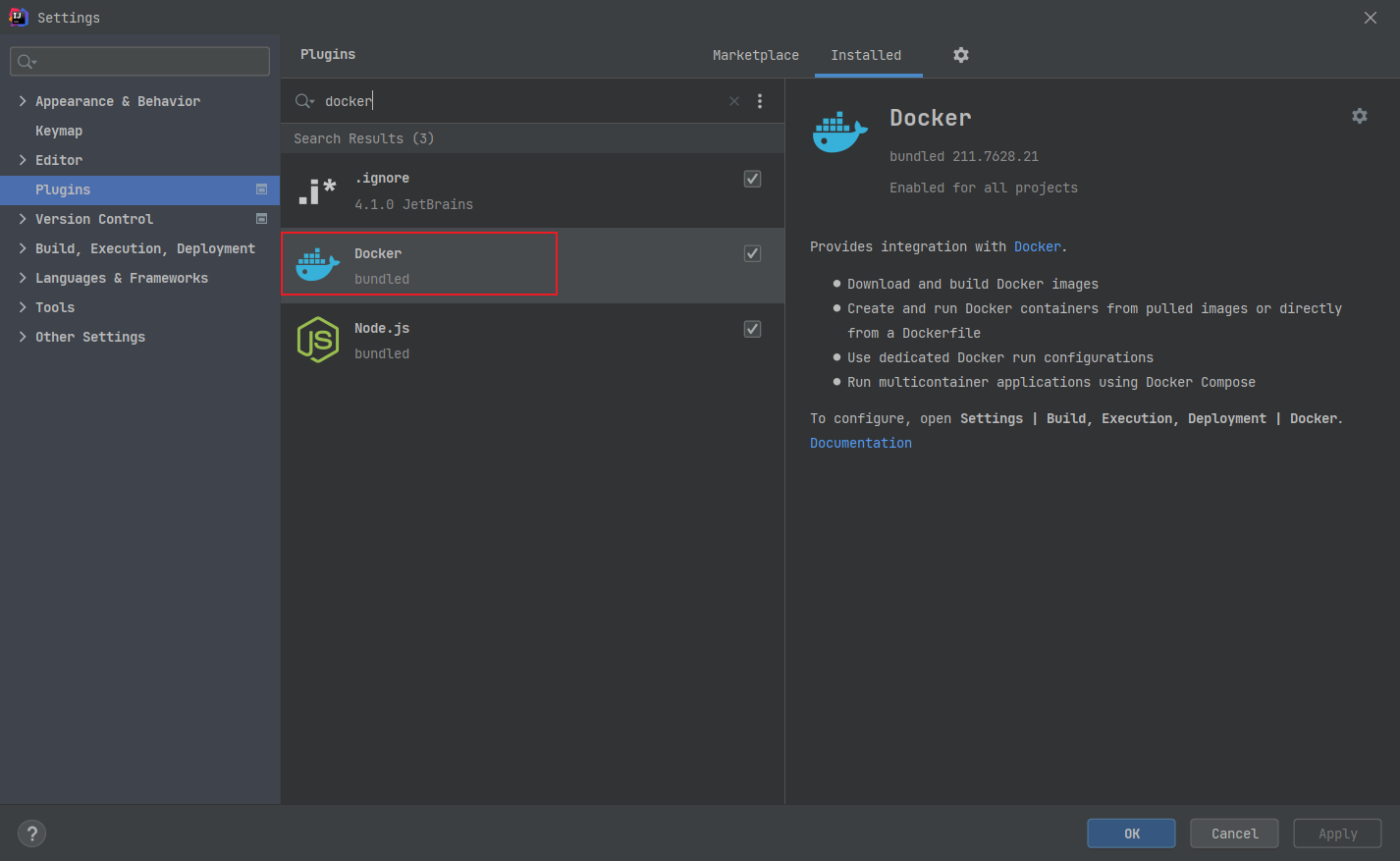Open the Documentation link
Viewport: 1400px width, 861px height.
click(861, 443)
